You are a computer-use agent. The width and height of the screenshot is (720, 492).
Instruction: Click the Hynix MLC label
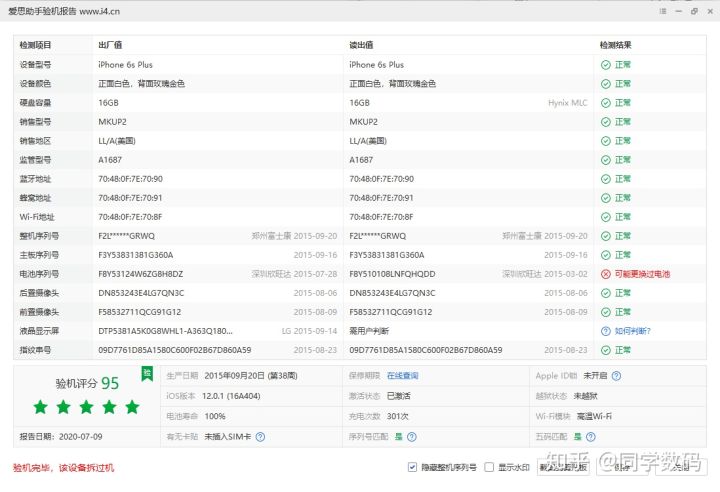[568, 103]
